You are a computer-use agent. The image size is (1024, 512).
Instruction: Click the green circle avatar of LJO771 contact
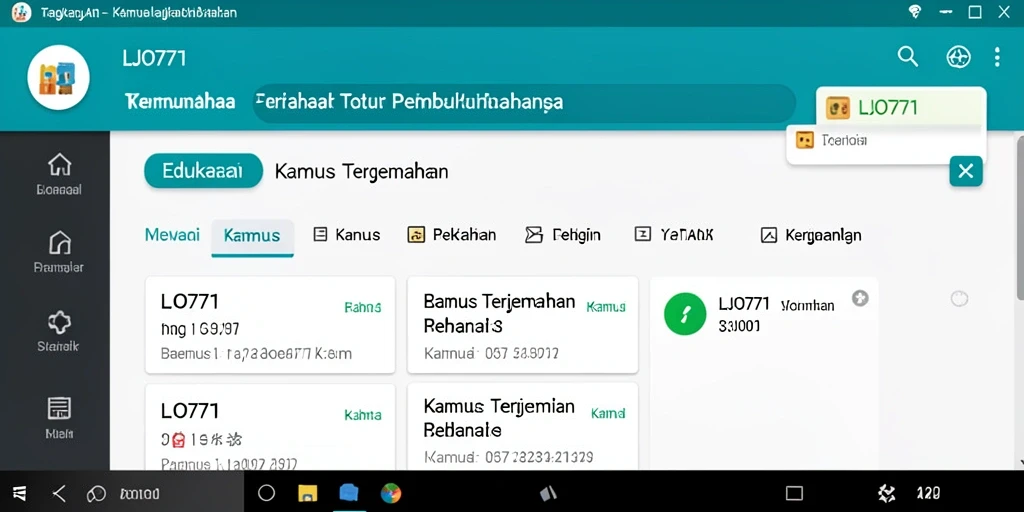coord(685,314)
